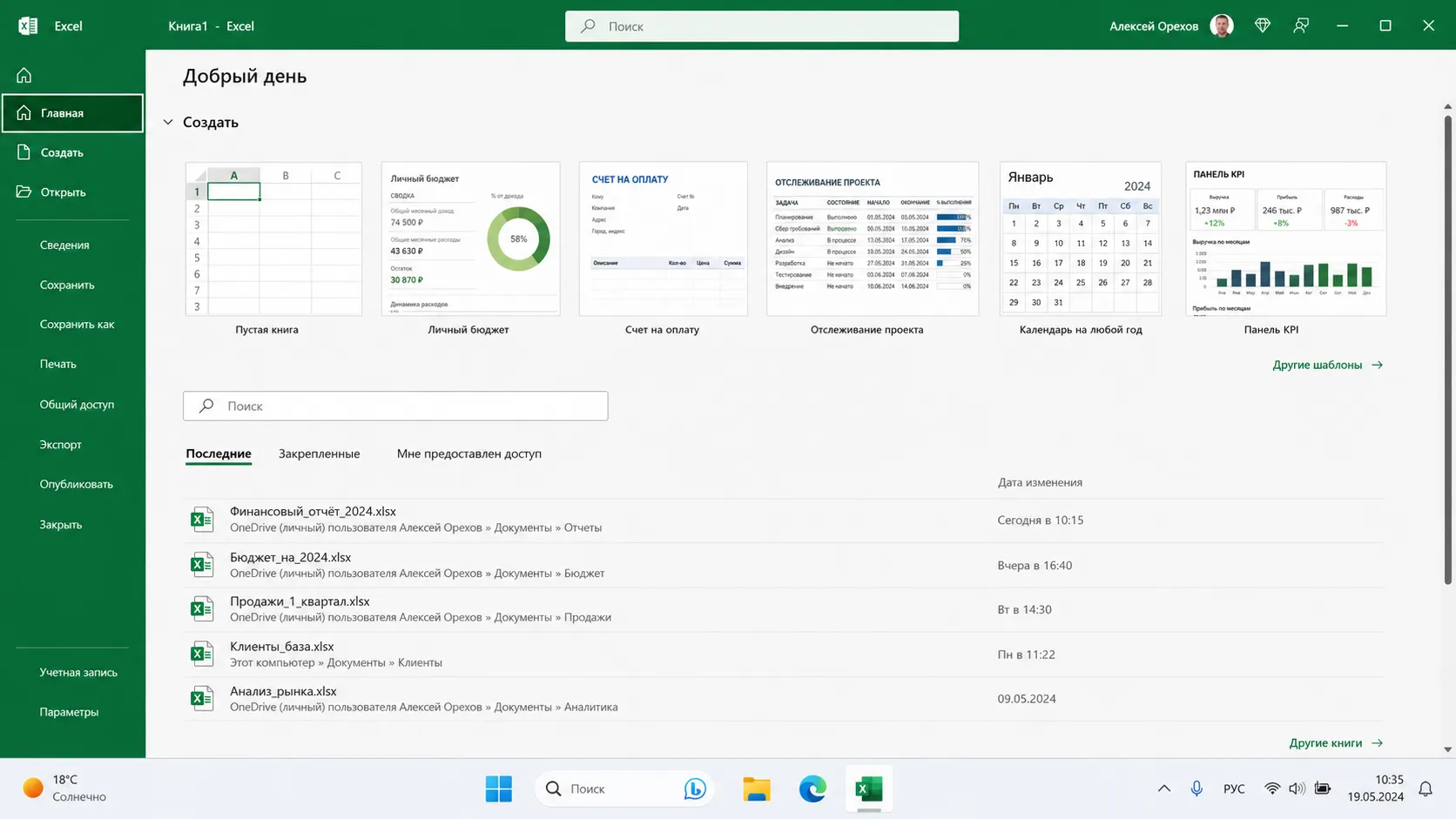Screen dimensions: 1456x819
Task: Launch Microsoft Edge from taskbar
Action: tap(812, 789)
